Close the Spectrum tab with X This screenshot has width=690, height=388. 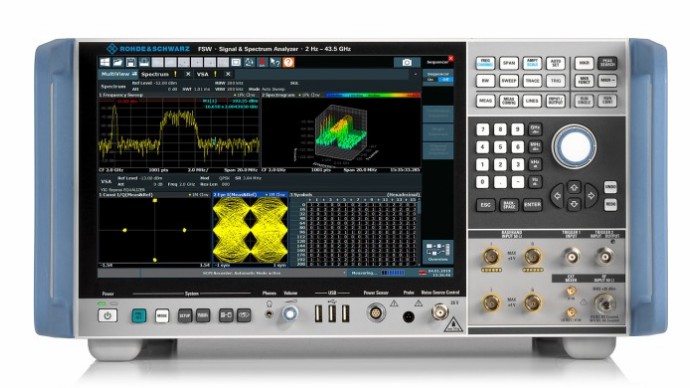(x=188, y=74)
